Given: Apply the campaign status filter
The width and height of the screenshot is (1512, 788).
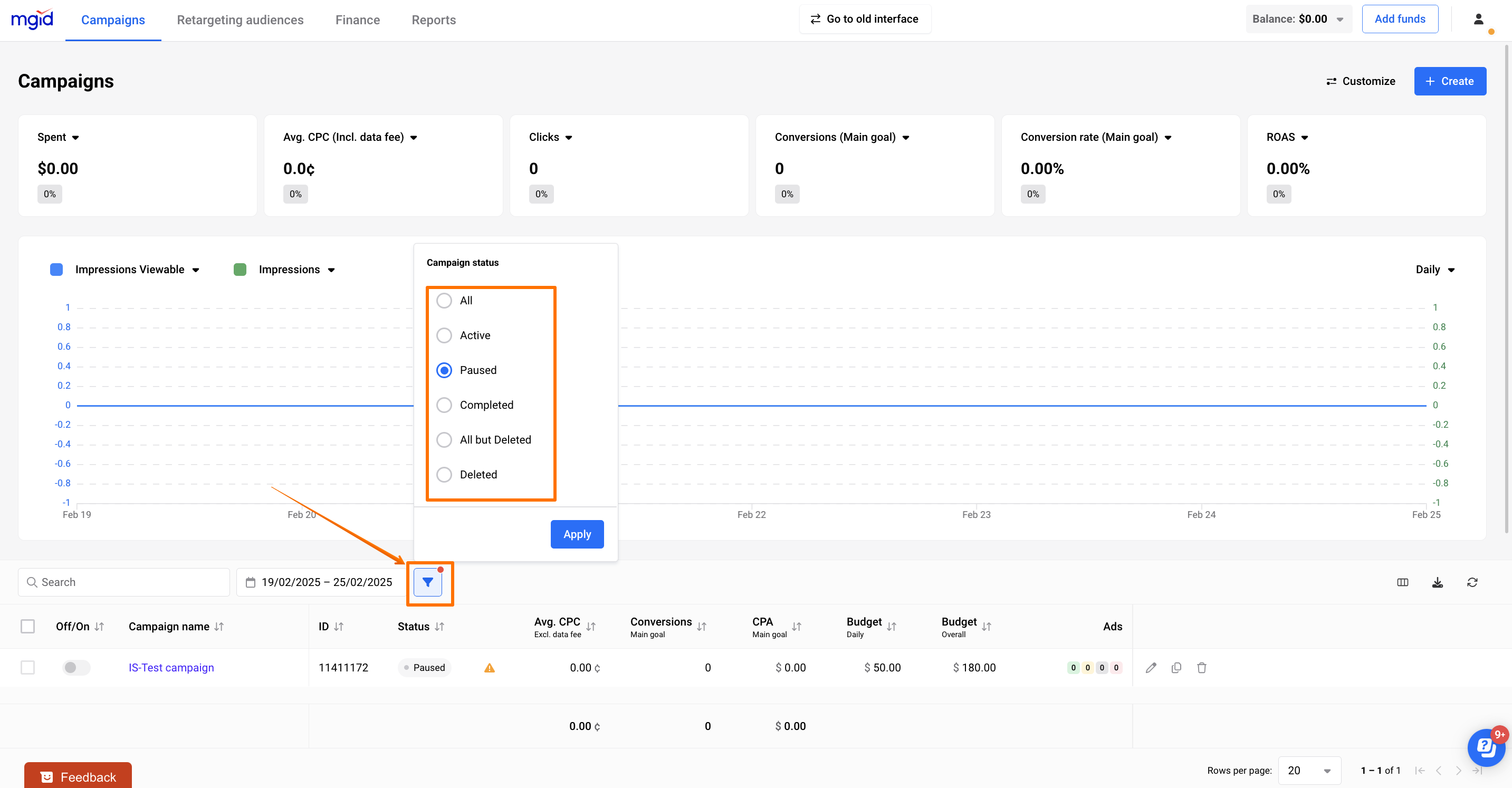Looking at the screenshot, I should click(577, 534).
